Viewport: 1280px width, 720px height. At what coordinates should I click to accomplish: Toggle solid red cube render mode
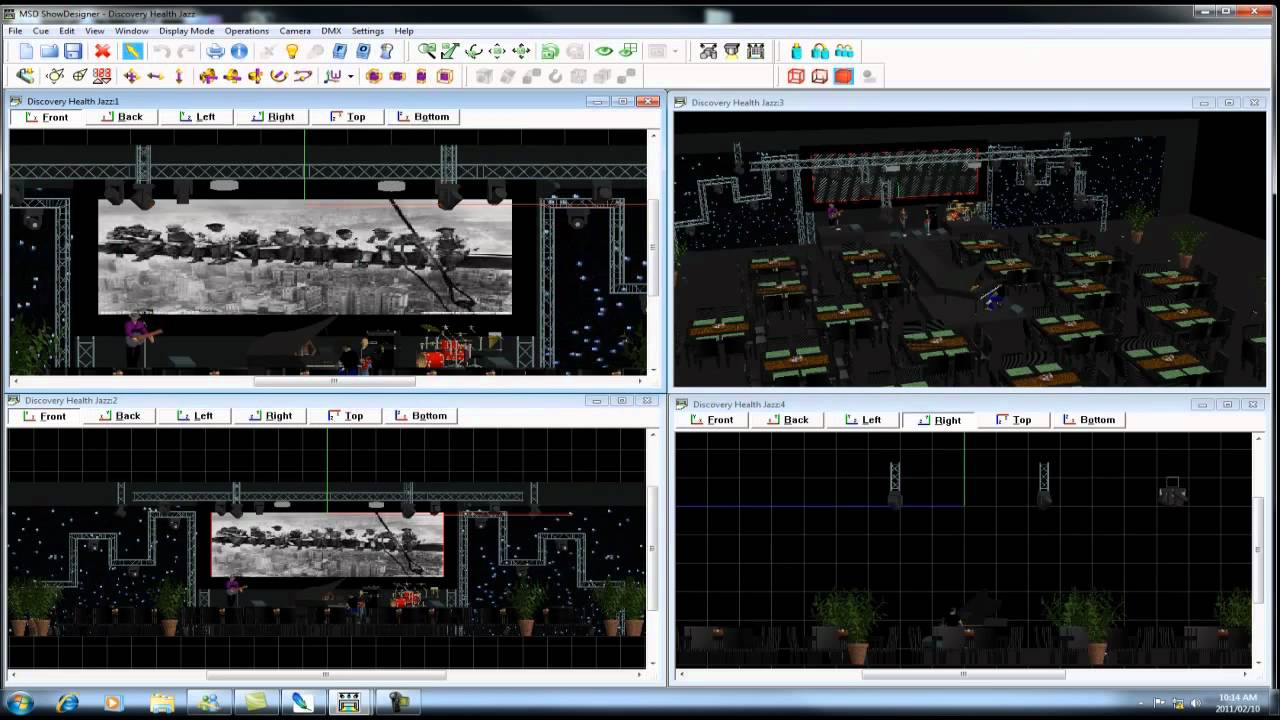click(x=844, y=76)
